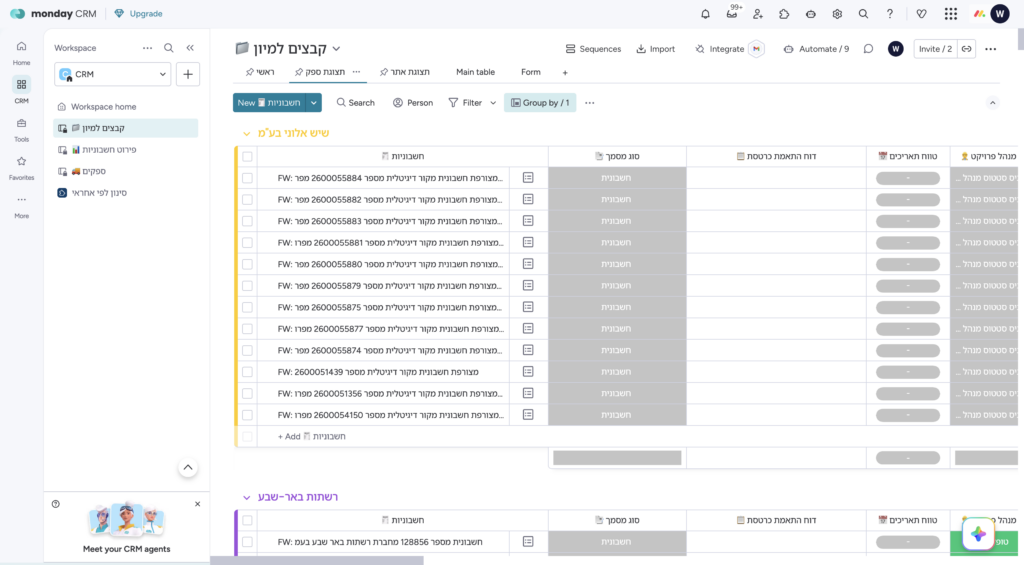Copy board link icon next to Invite
Viewport: 1024px width, 565px height.
click(967, 49)
